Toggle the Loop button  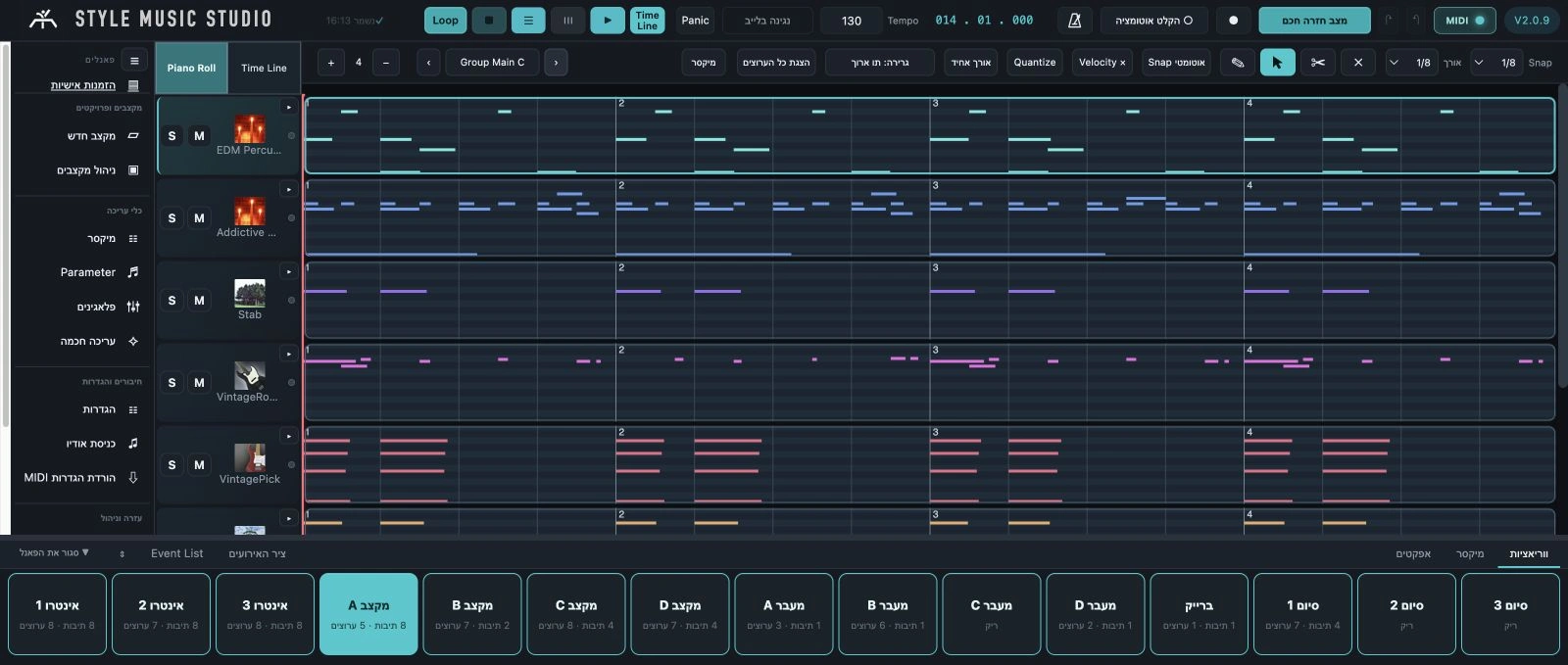pos(445,21)
